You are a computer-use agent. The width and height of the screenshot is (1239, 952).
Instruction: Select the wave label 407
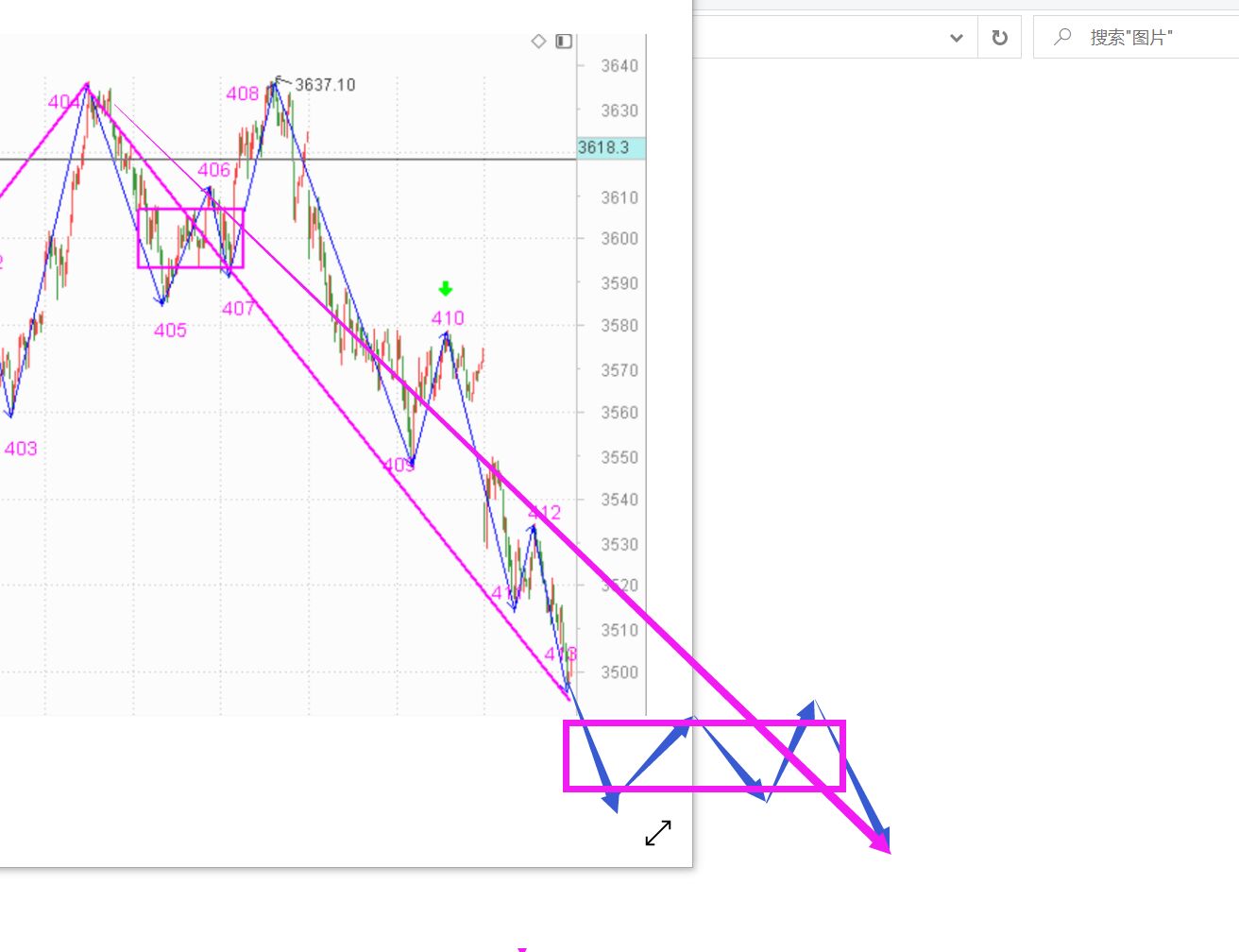click(x=238, y=309)
